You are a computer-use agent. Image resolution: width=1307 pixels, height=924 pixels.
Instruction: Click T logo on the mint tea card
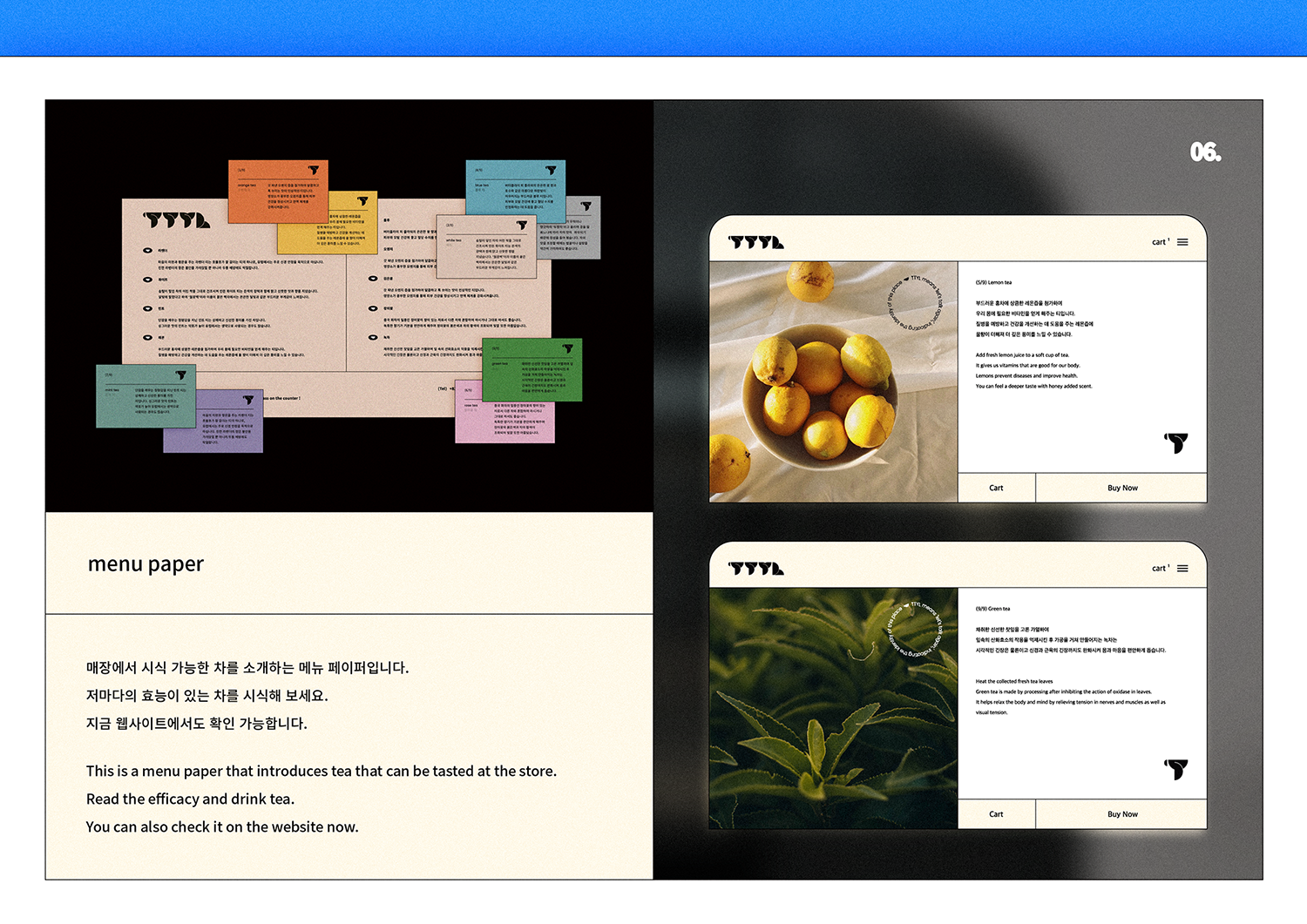[x=181, y=375]
